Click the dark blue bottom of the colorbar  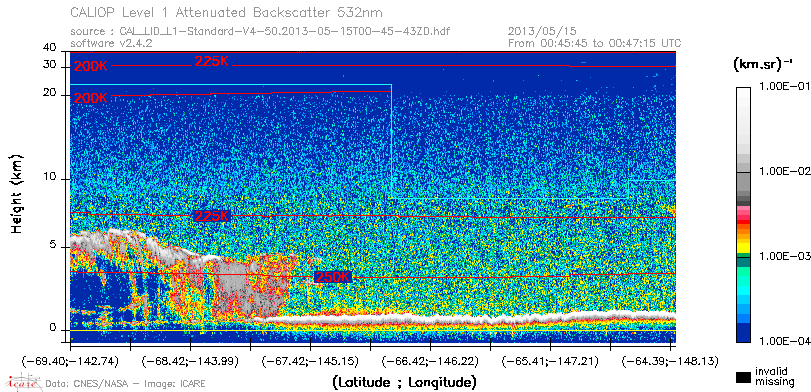click(x=743, y=334)
